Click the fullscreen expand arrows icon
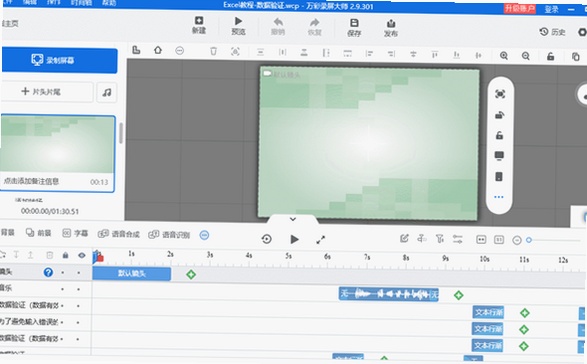The width and height of the screenshot is (587, 364). (320, 240)
